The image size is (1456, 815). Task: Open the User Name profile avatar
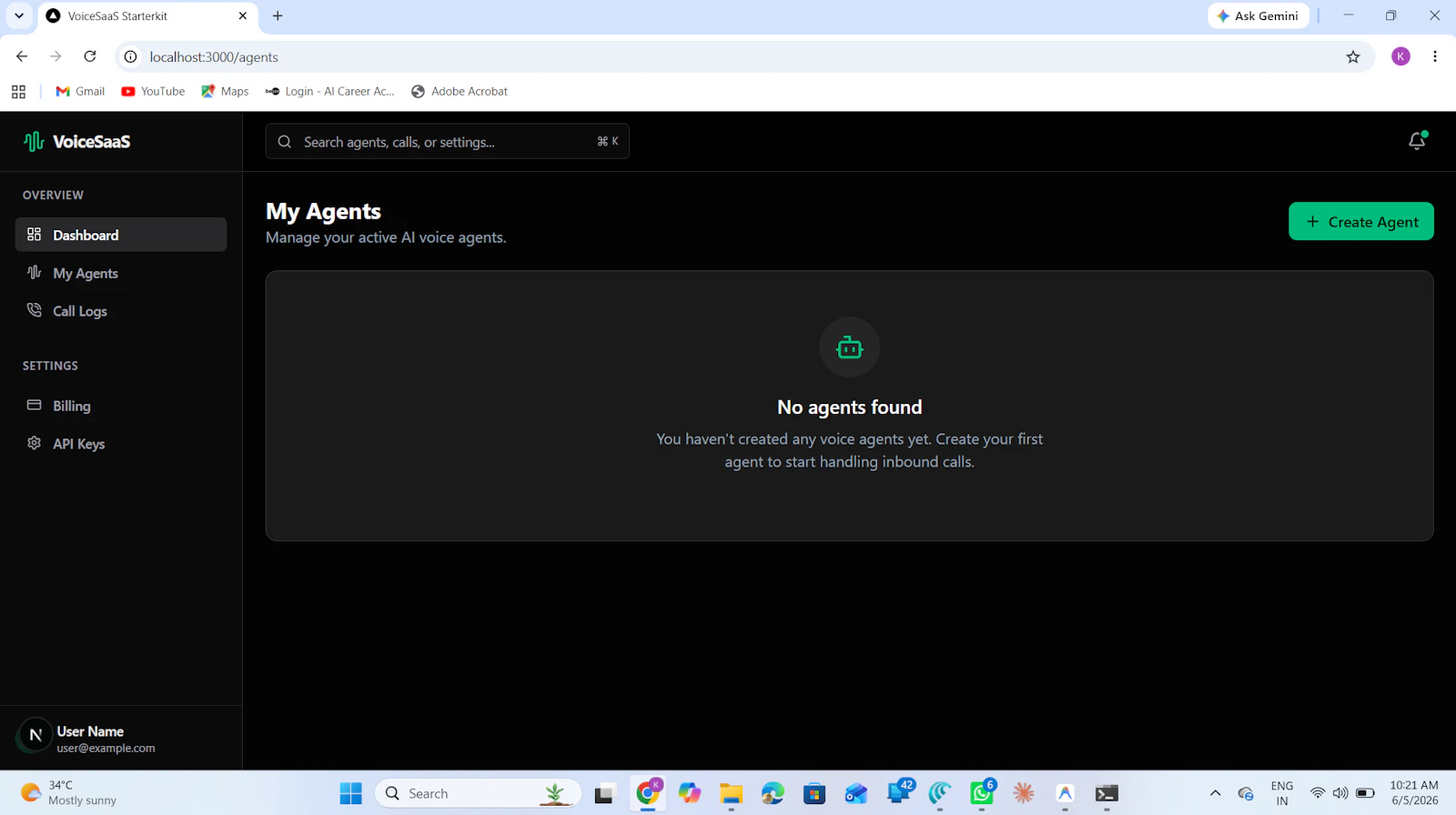click(35, 735)
